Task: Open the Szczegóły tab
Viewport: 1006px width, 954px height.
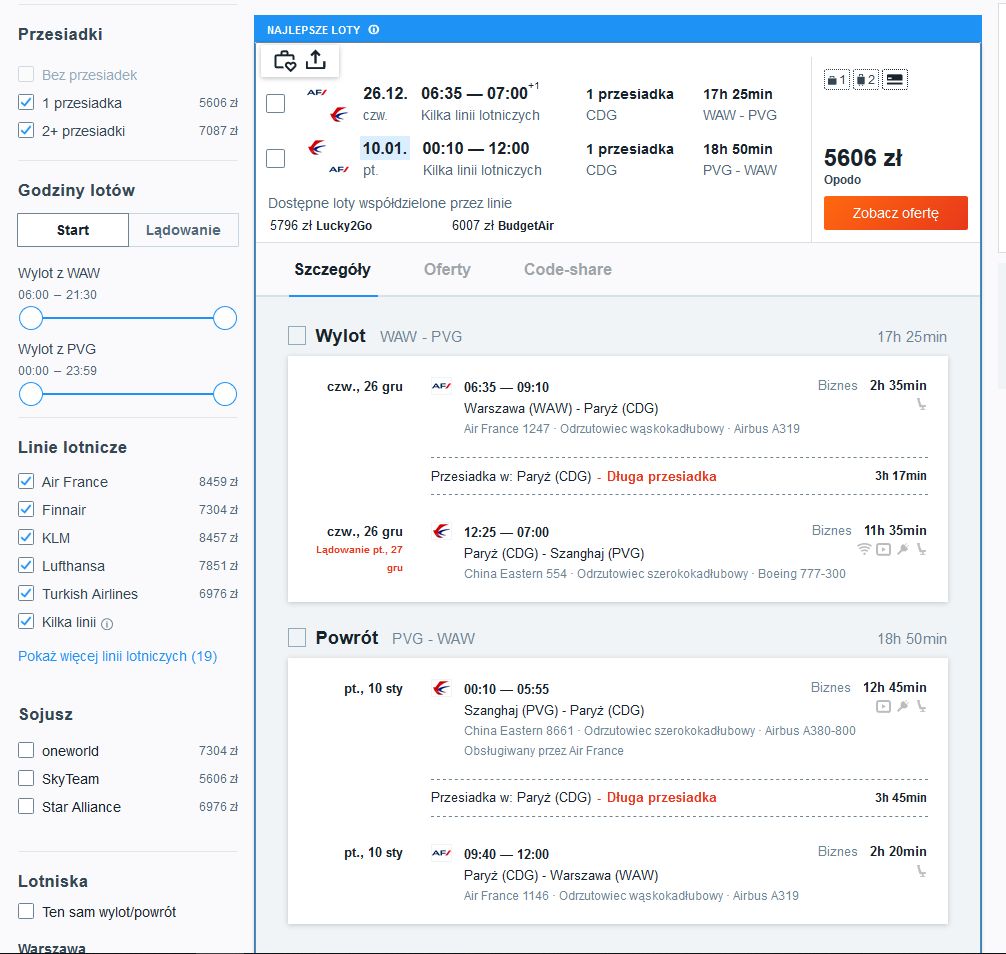Action: tap(332, 269)
